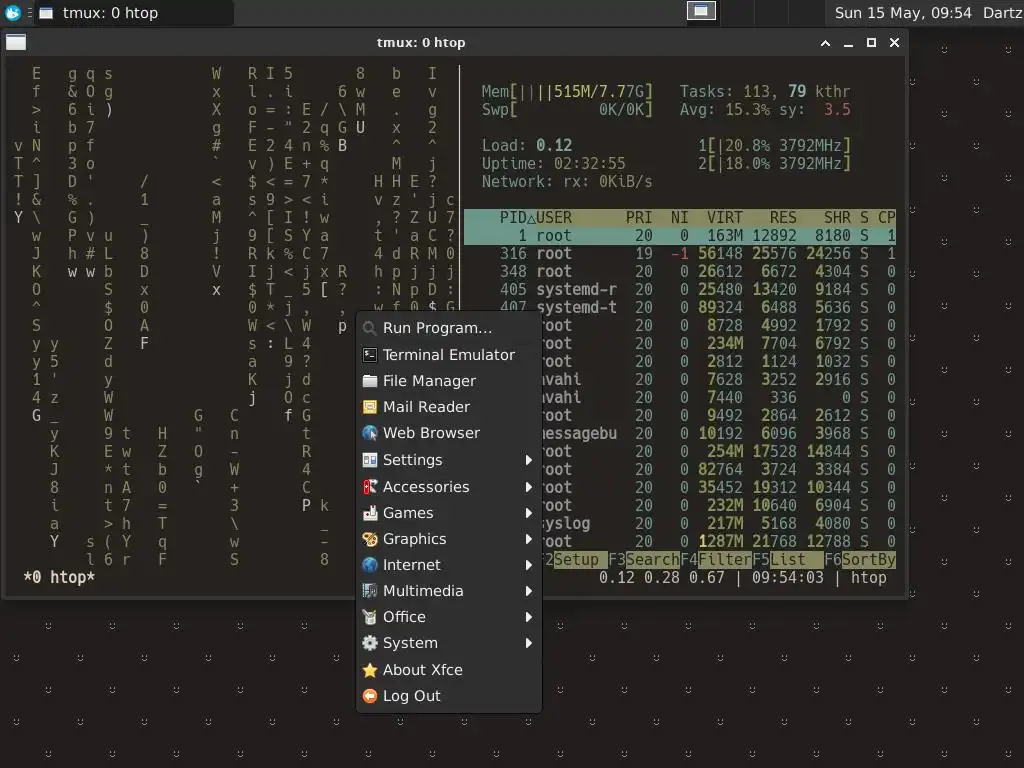Click the Mem usage meter bar in htop
This screenshot has height=768, width=1024.
click(567, 91)
